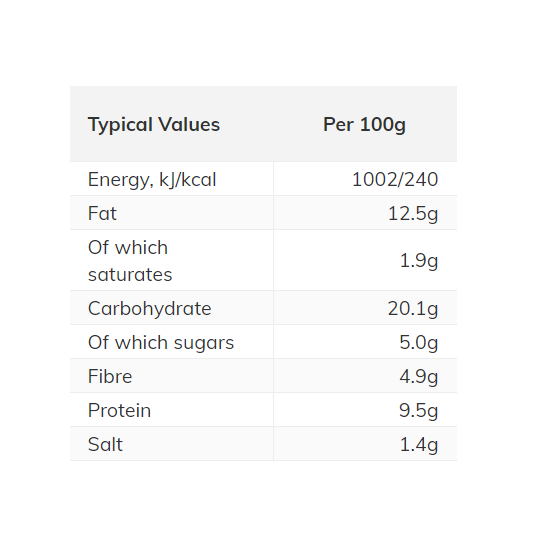The image size is (560, 560).
Task: Click the 1.9g saturates value
Action: [419, 261]
